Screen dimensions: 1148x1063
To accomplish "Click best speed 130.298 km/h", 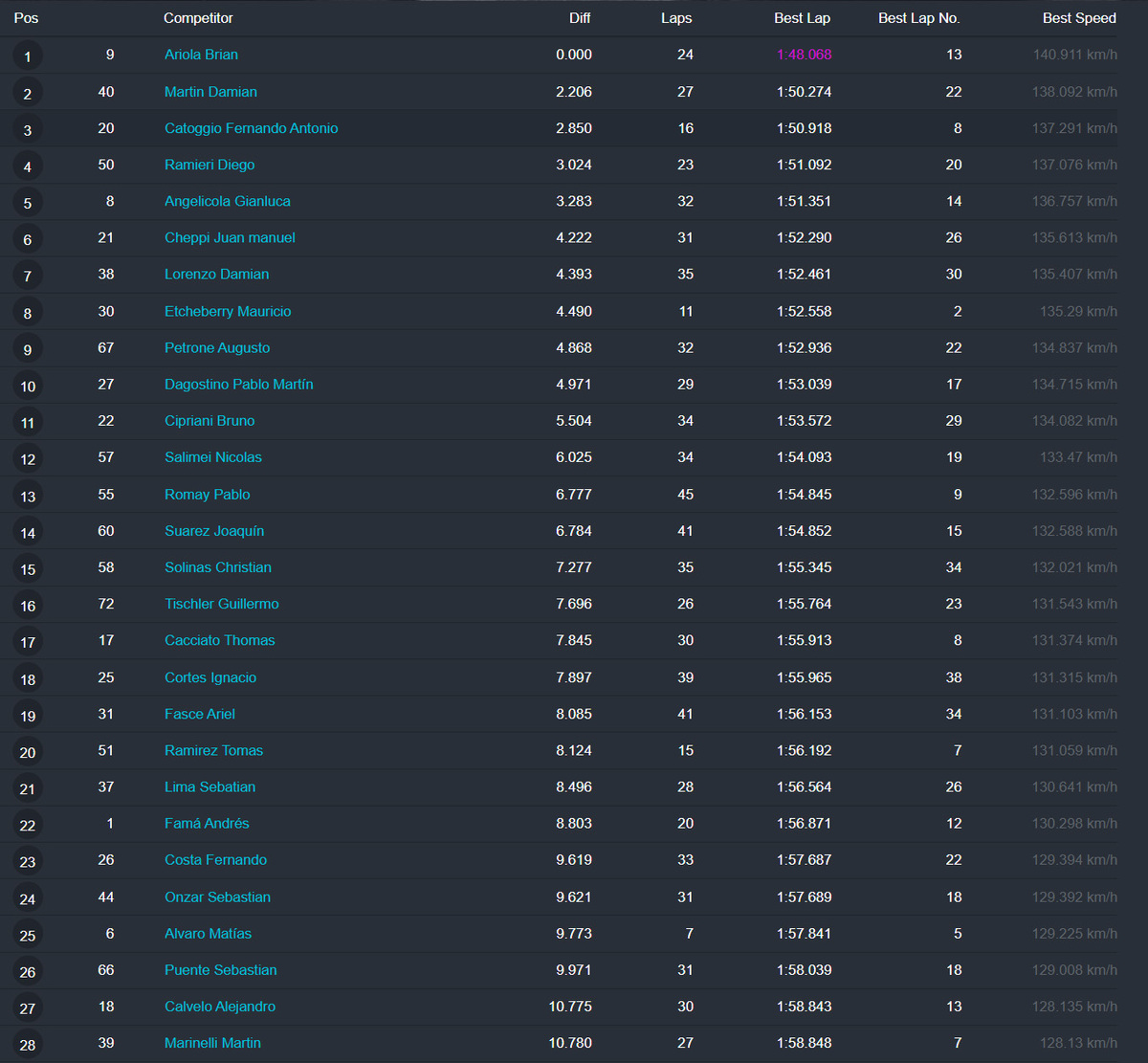I will pos(1074,823).
